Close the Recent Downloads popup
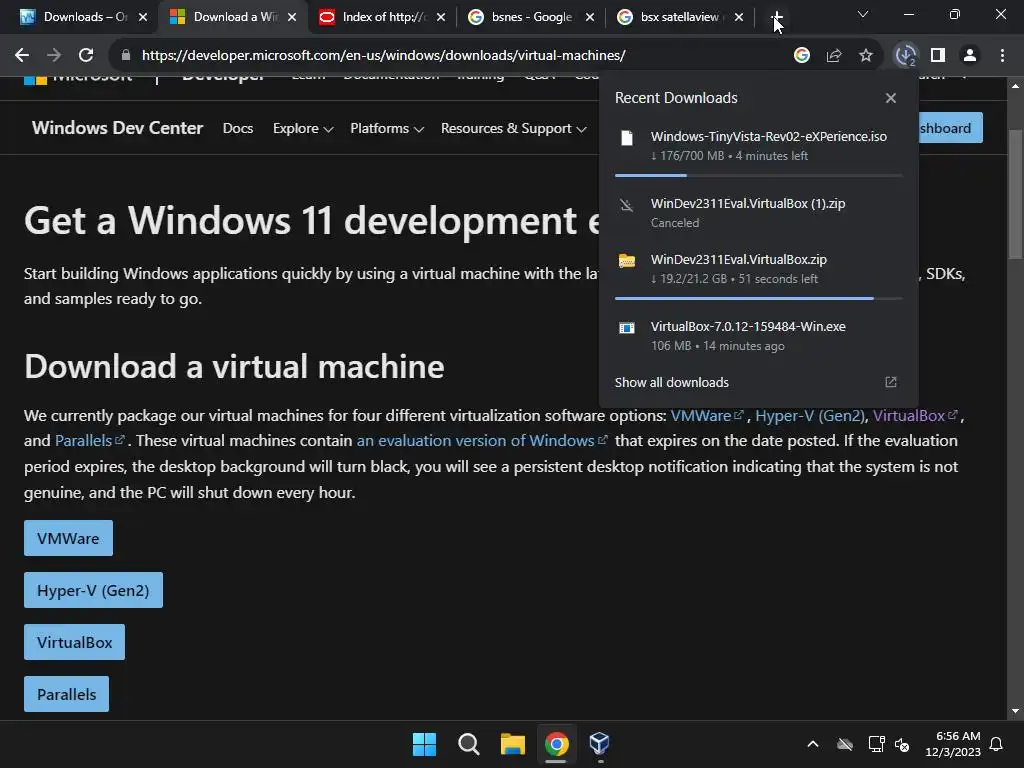This screenshot has width=1024, height=768. [891, 98]
